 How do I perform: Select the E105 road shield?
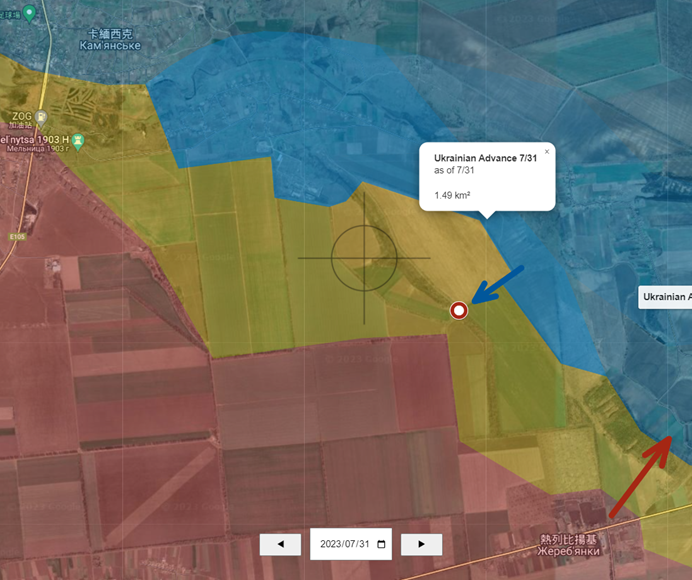point(18,237)
